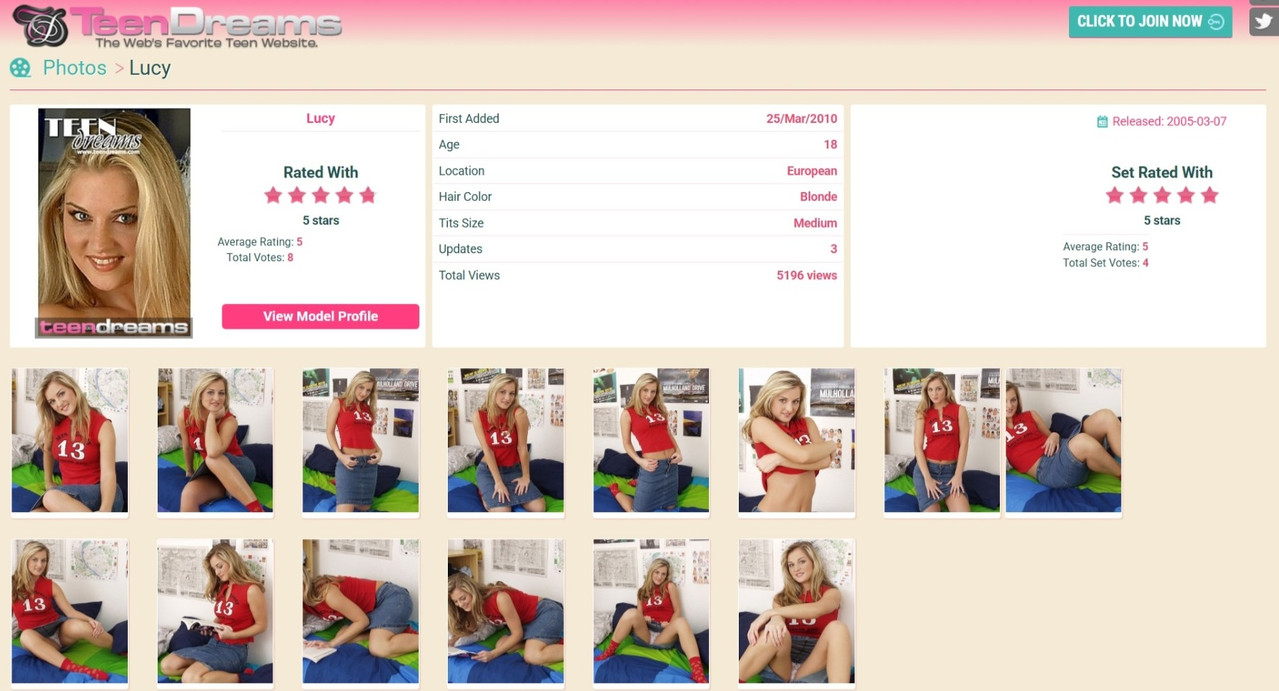Click the Hair Color value Blonde
This screenshot has height=691, width=1279.
pos(818,197)
